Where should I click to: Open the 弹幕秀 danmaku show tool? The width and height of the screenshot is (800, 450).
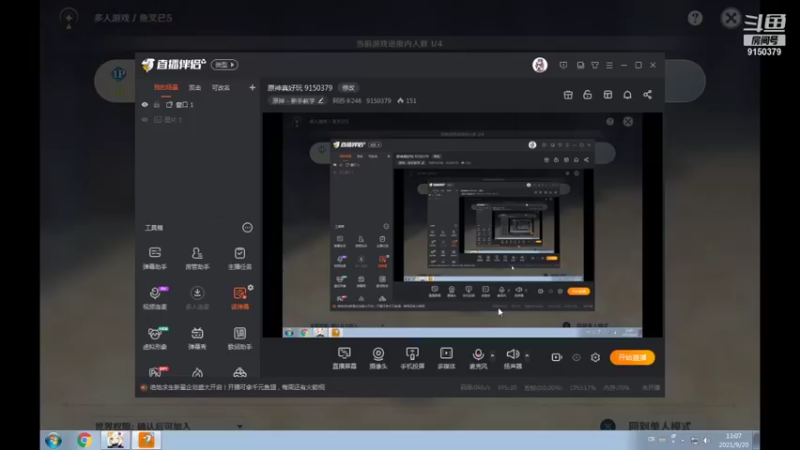click(197, 338)
